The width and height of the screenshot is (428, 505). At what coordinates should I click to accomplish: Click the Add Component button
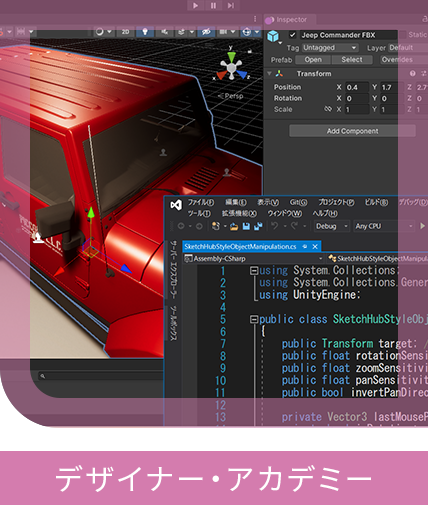click(352, 131)
